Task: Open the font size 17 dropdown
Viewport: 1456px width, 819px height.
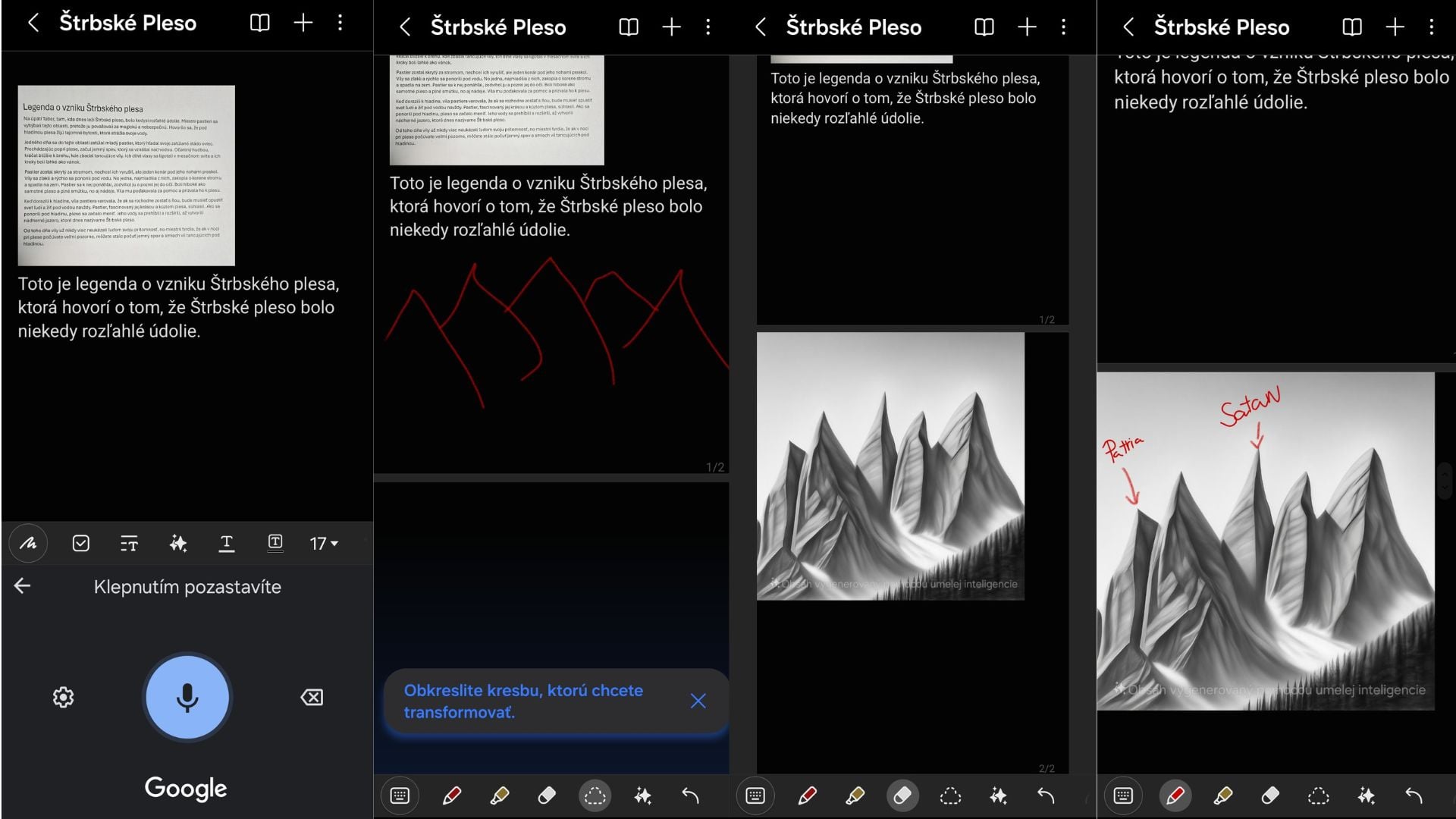Action: click(x=322, y=543)
